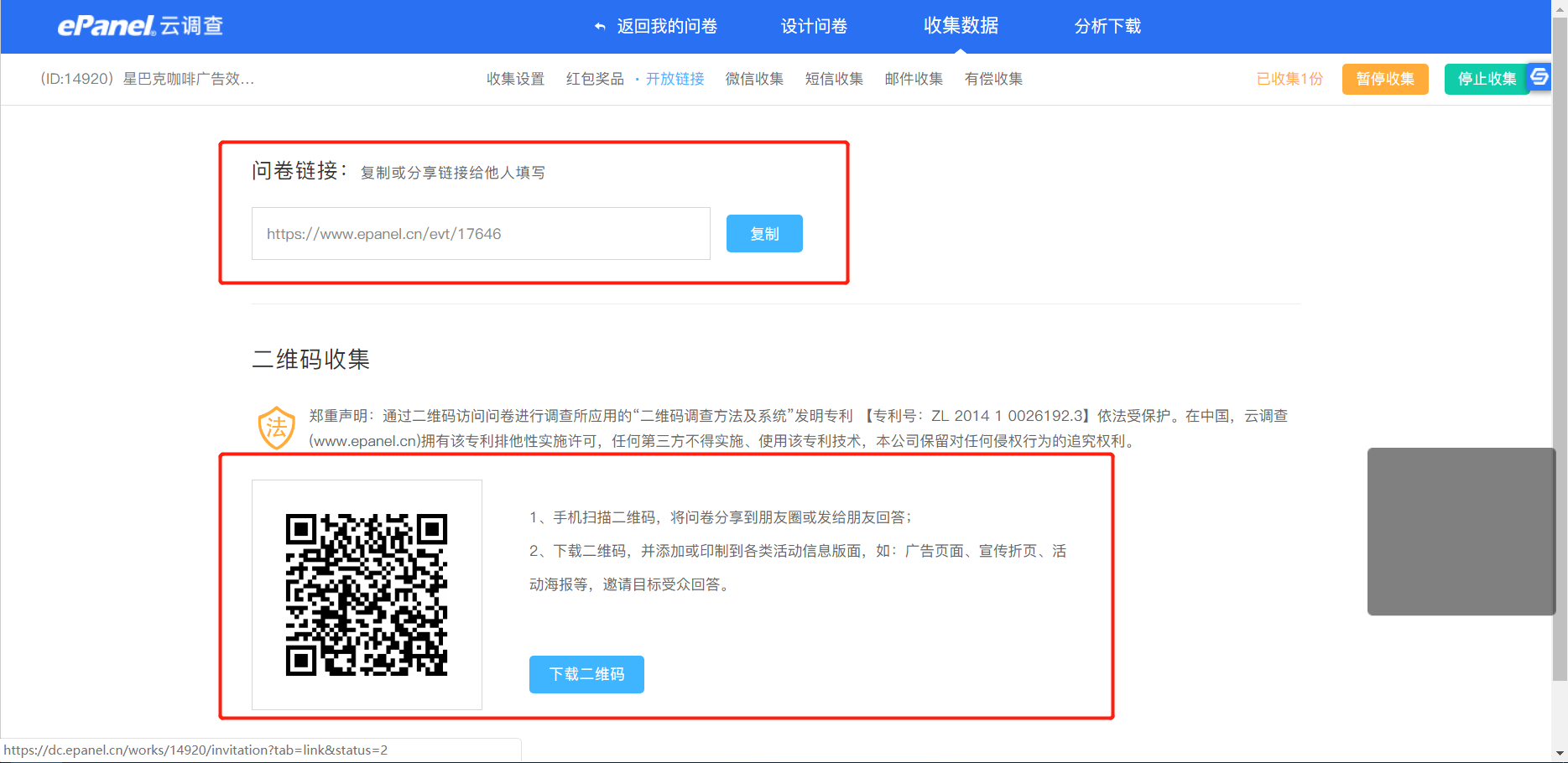Viewport: 1568px width, 763px height.
Task: Click the 暂停收集 button
Action: pyautogui.click(x=1385, y=79)
